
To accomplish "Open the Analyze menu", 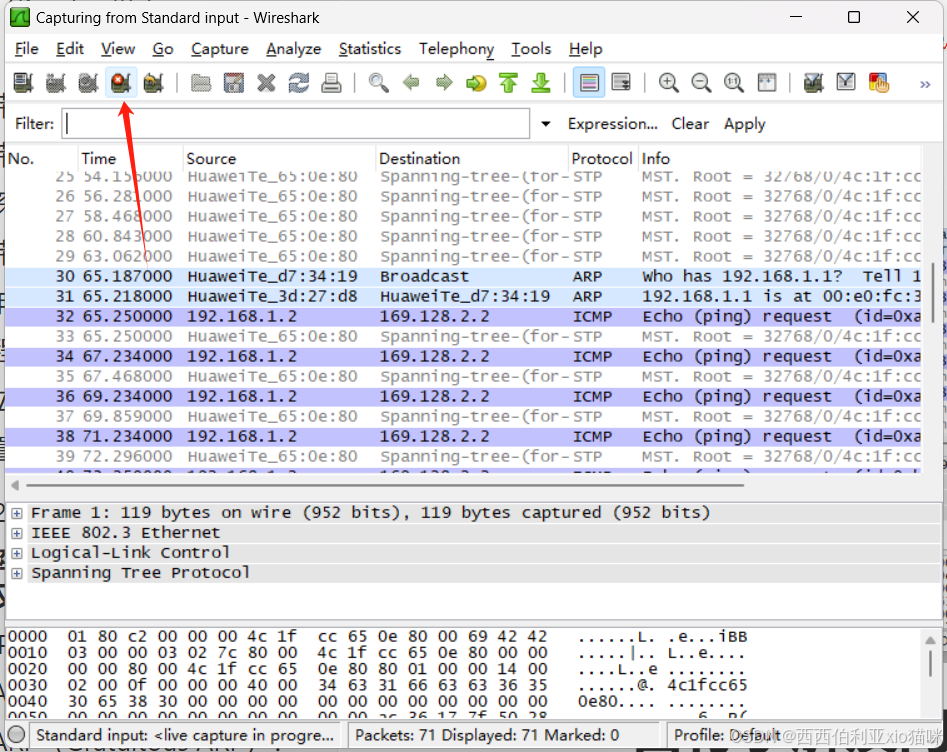I will pos(294,49).
